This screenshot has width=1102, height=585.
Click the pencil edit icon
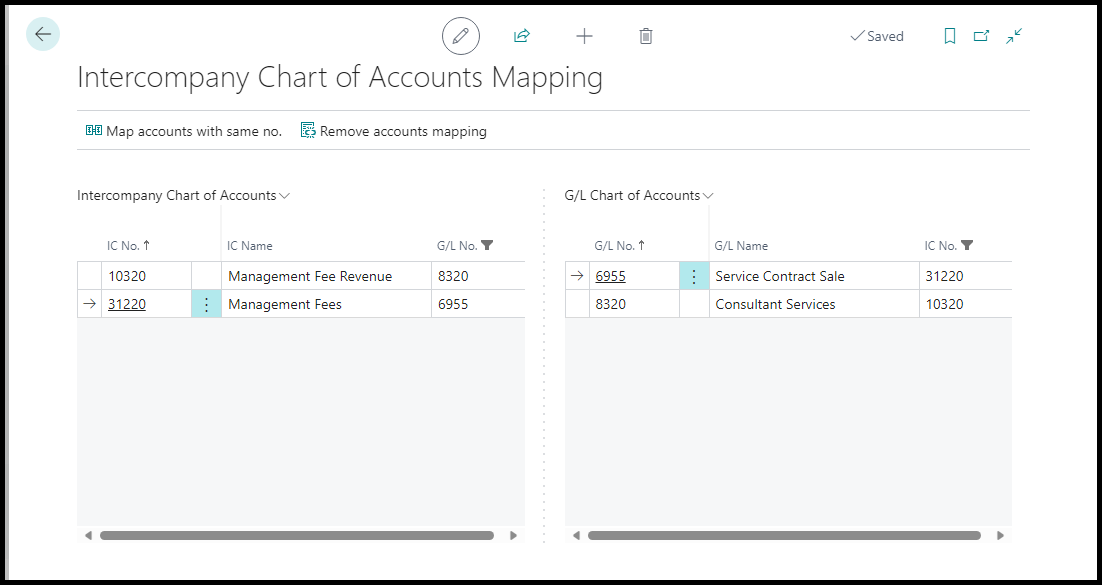460,36
